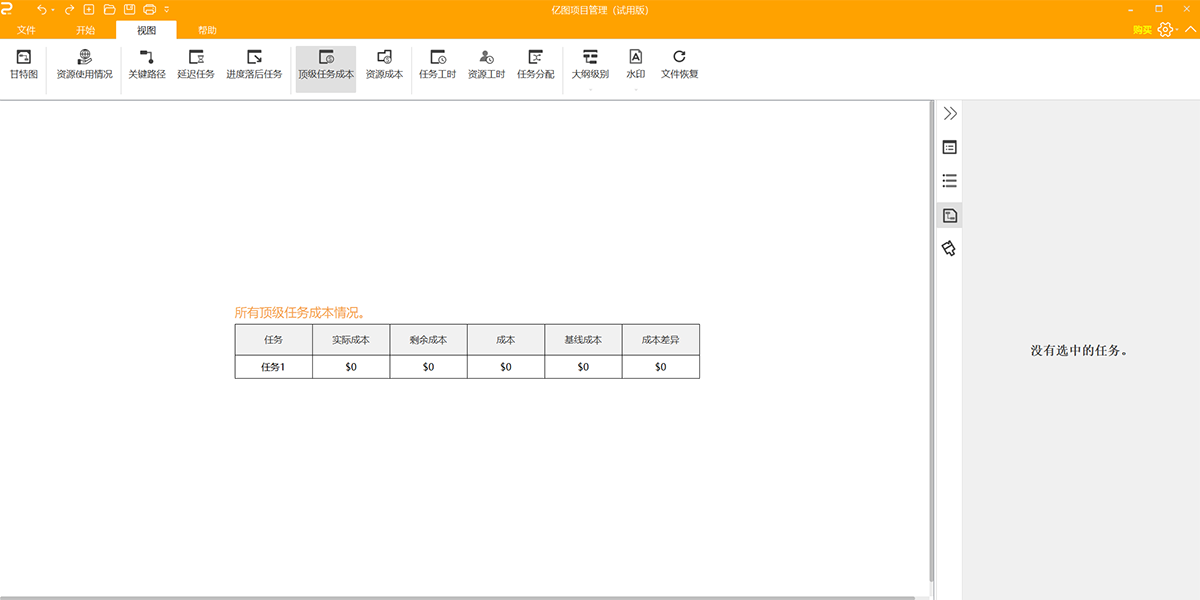Show the resource usage view
The width and height of the screenshot is (1200, 600).
pyautogui.click(x=85, y=67)
